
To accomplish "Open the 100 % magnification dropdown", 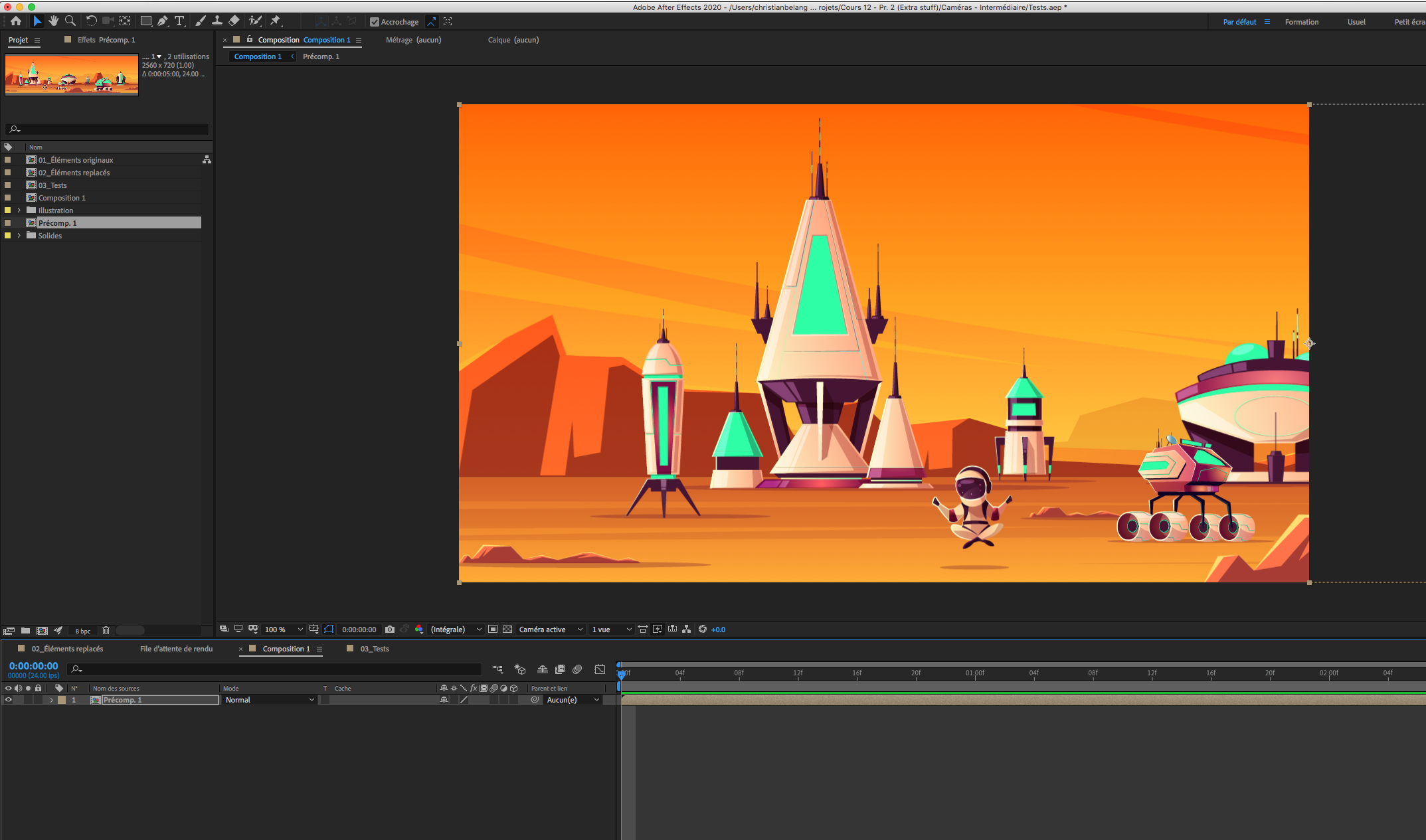I will click(x=284, y=630).
